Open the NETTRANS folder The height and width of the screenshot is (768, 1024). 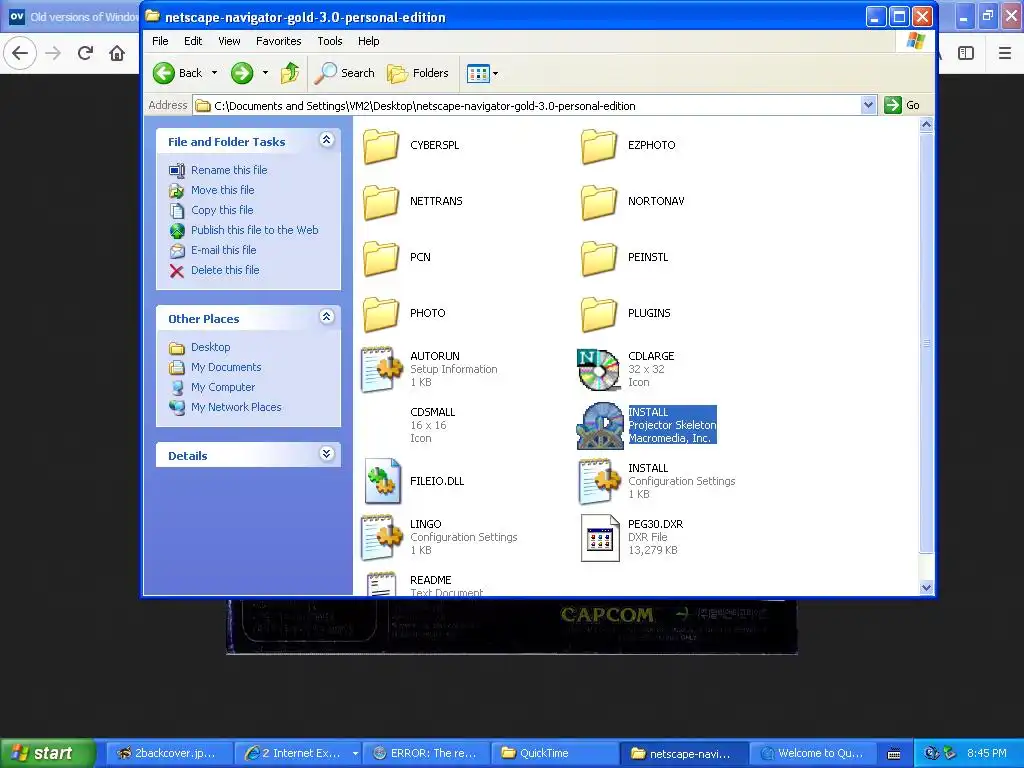pos(381,202)
